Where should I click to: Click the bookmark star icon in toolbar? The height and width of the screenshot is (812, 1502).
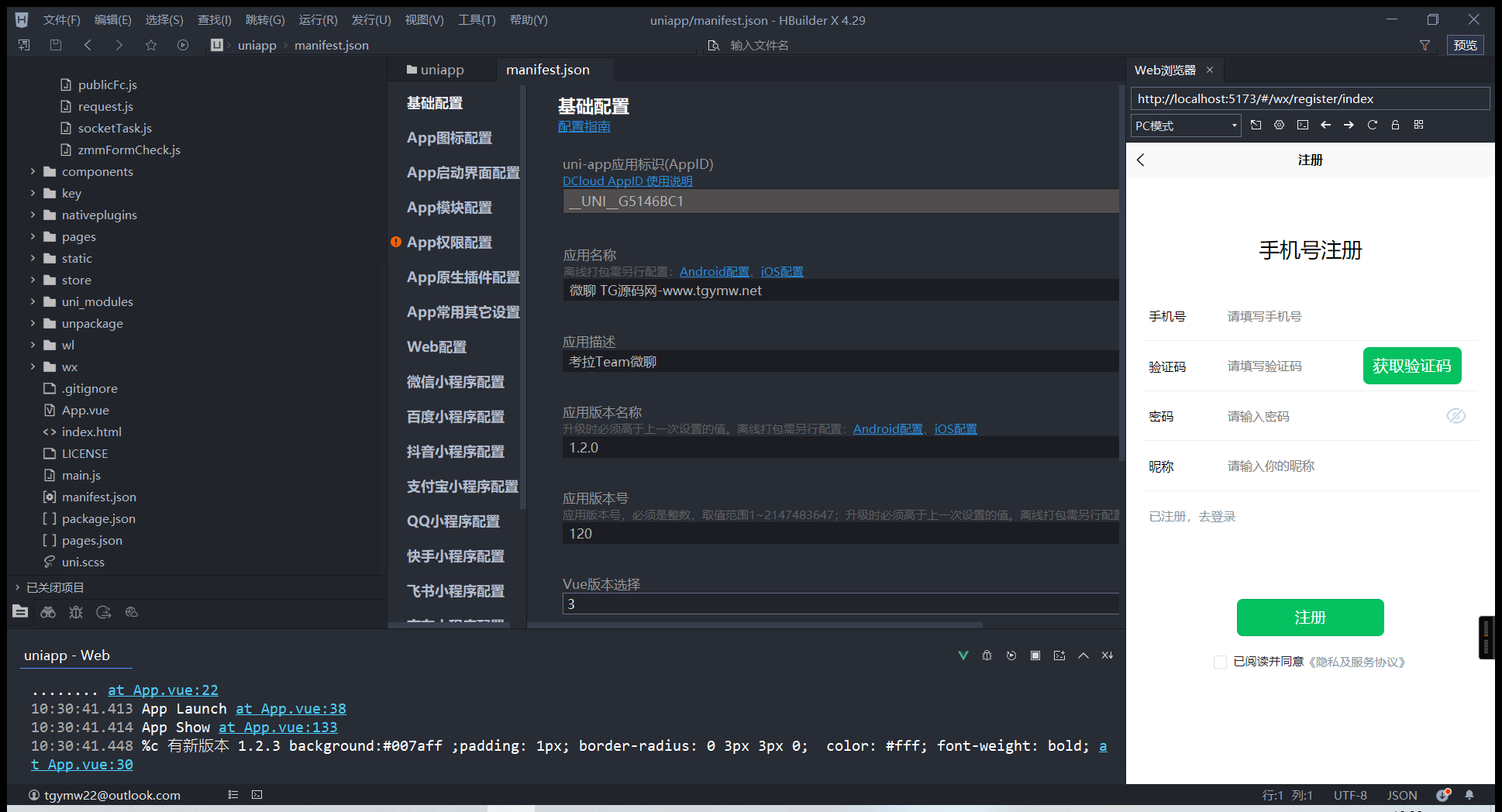pyautogui.click(x=150, y=45)
